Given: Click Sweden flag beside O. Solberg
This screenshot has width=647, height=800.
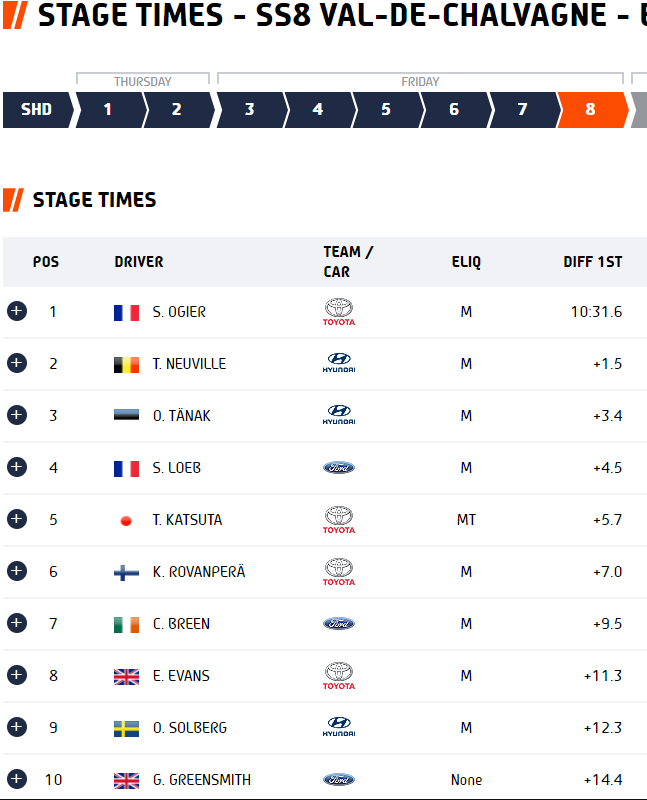Looking at the screenshot, I should pyautogui.click(x=126, y=729).
